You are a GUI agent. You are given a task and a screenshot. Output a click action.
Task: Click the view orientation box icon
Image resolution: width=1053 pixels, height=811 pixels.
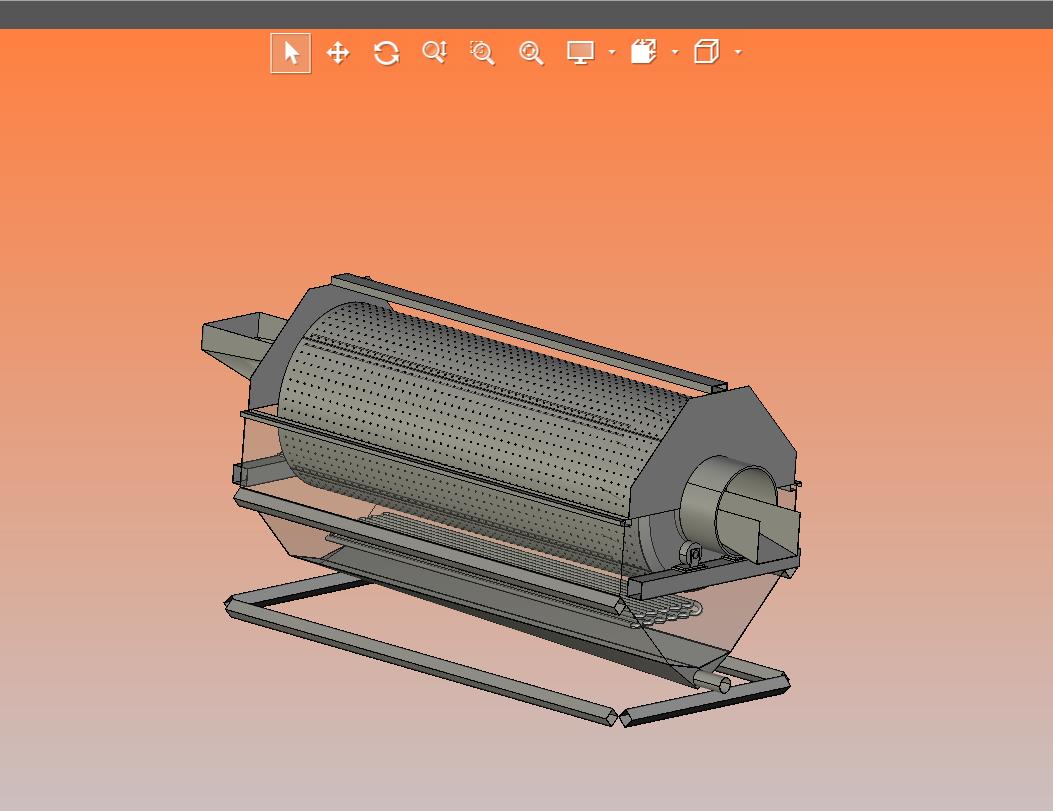click(x=643, y=53)
